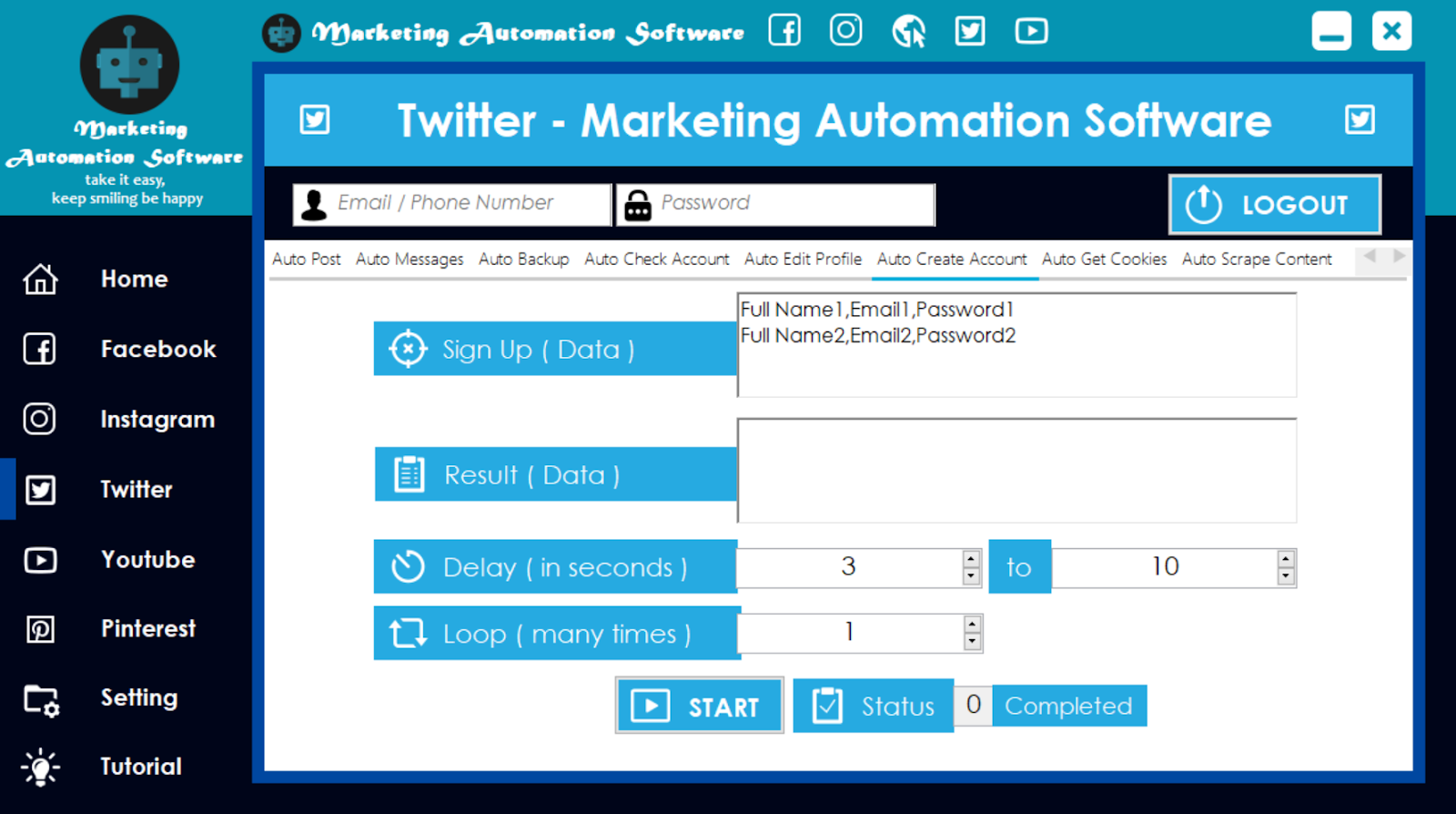The image size is (1456, 814).
Task: Switch to Auto Check Account tab
Action: pyautogui.click(x=656, y=259)
